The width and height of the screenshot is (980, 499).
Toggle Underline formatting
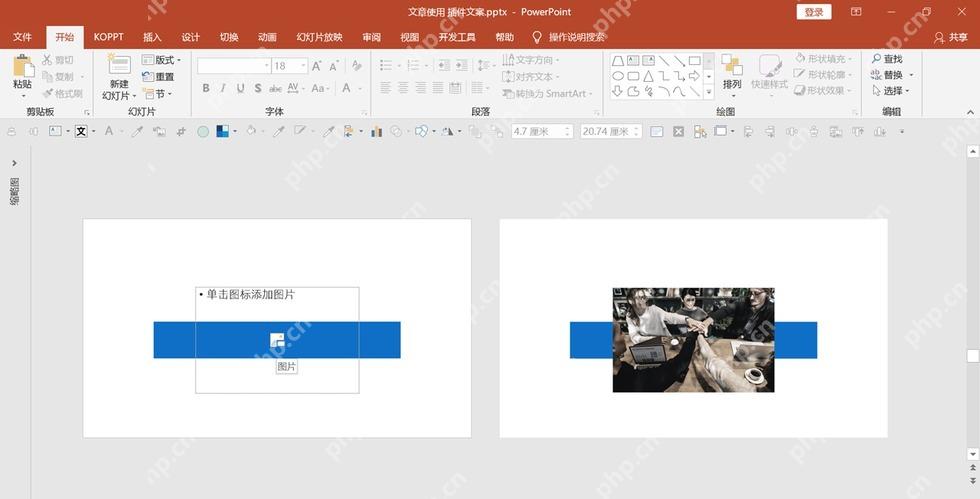pos(241,89)
